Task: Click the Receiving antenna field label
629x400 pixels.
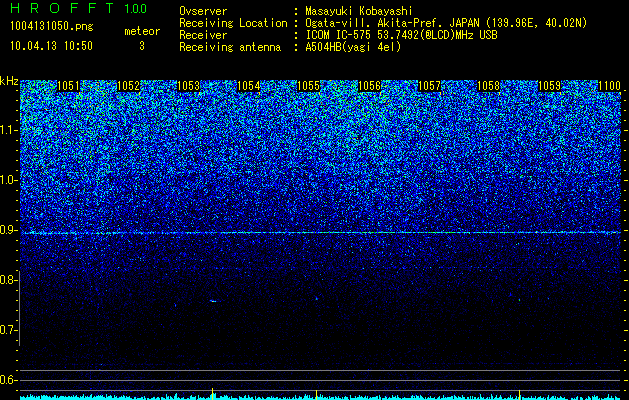Action: coord(230,47)
